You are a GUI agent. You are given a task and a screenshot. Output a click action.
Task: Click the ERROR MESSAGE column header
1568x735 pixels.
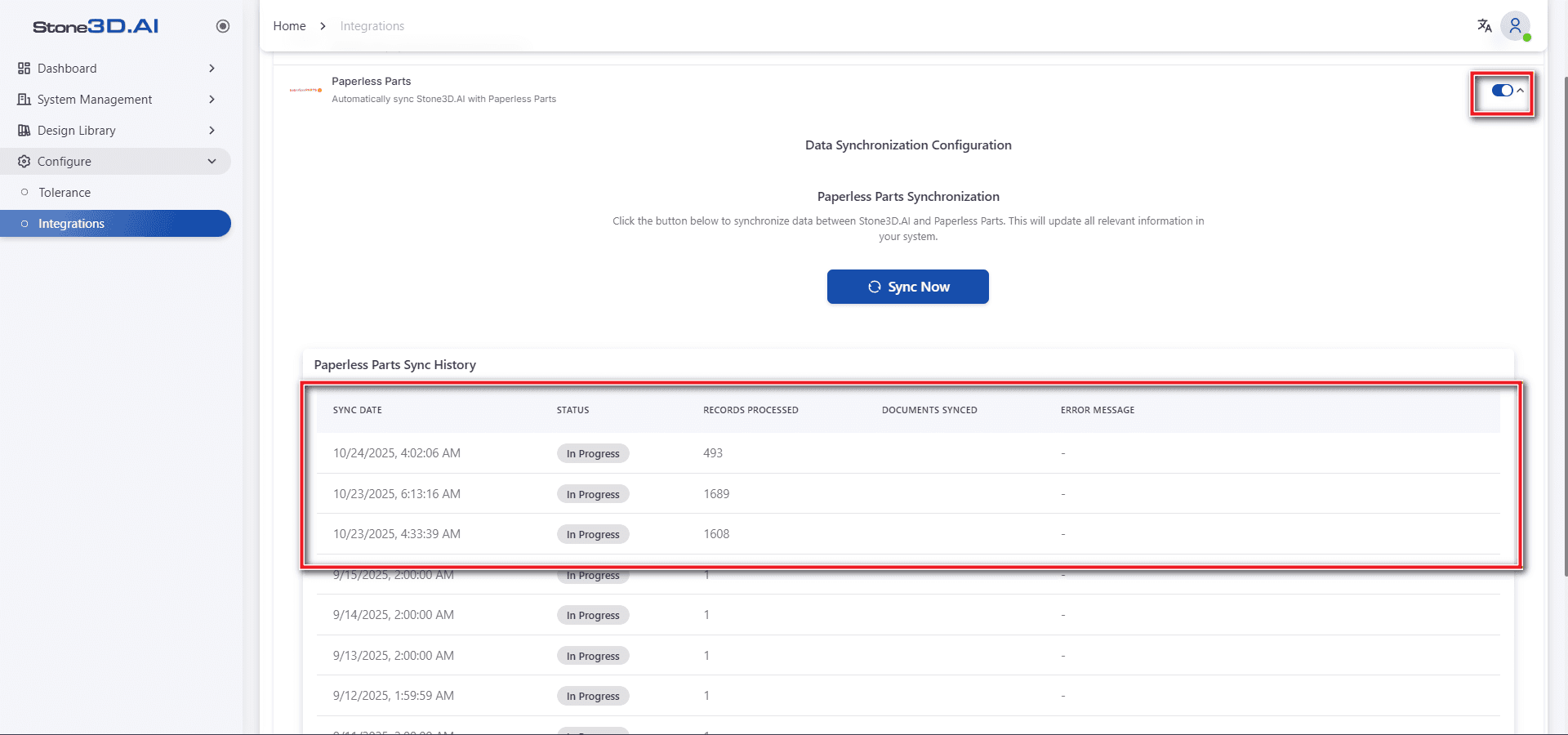point(1098,410)
